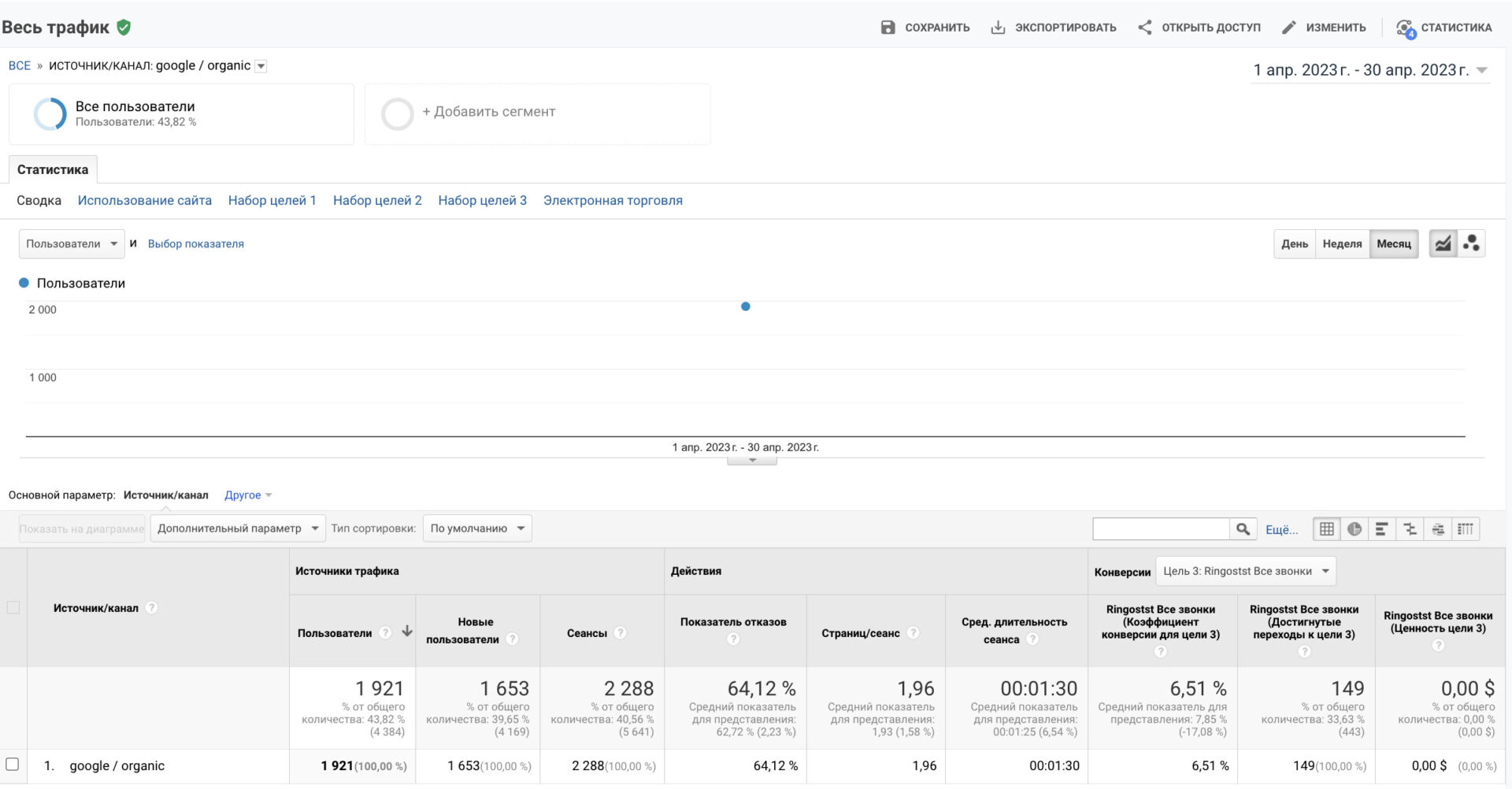Open the Статистика insights icon
The image size is (1512, 789).
(1405, 28)
